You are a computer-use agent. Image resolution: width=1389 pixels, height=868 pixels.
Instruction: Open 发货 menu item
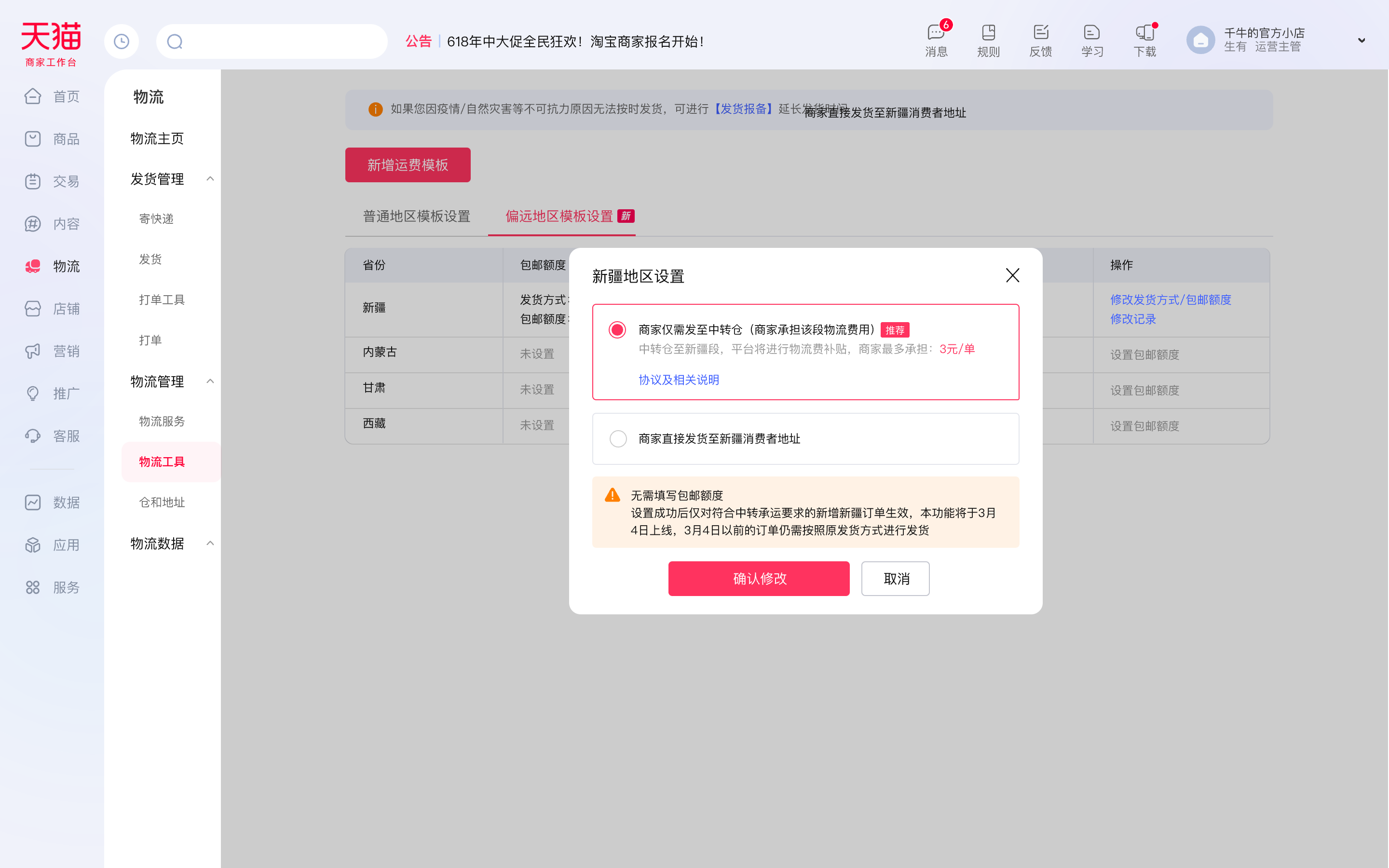coord(150,259)
